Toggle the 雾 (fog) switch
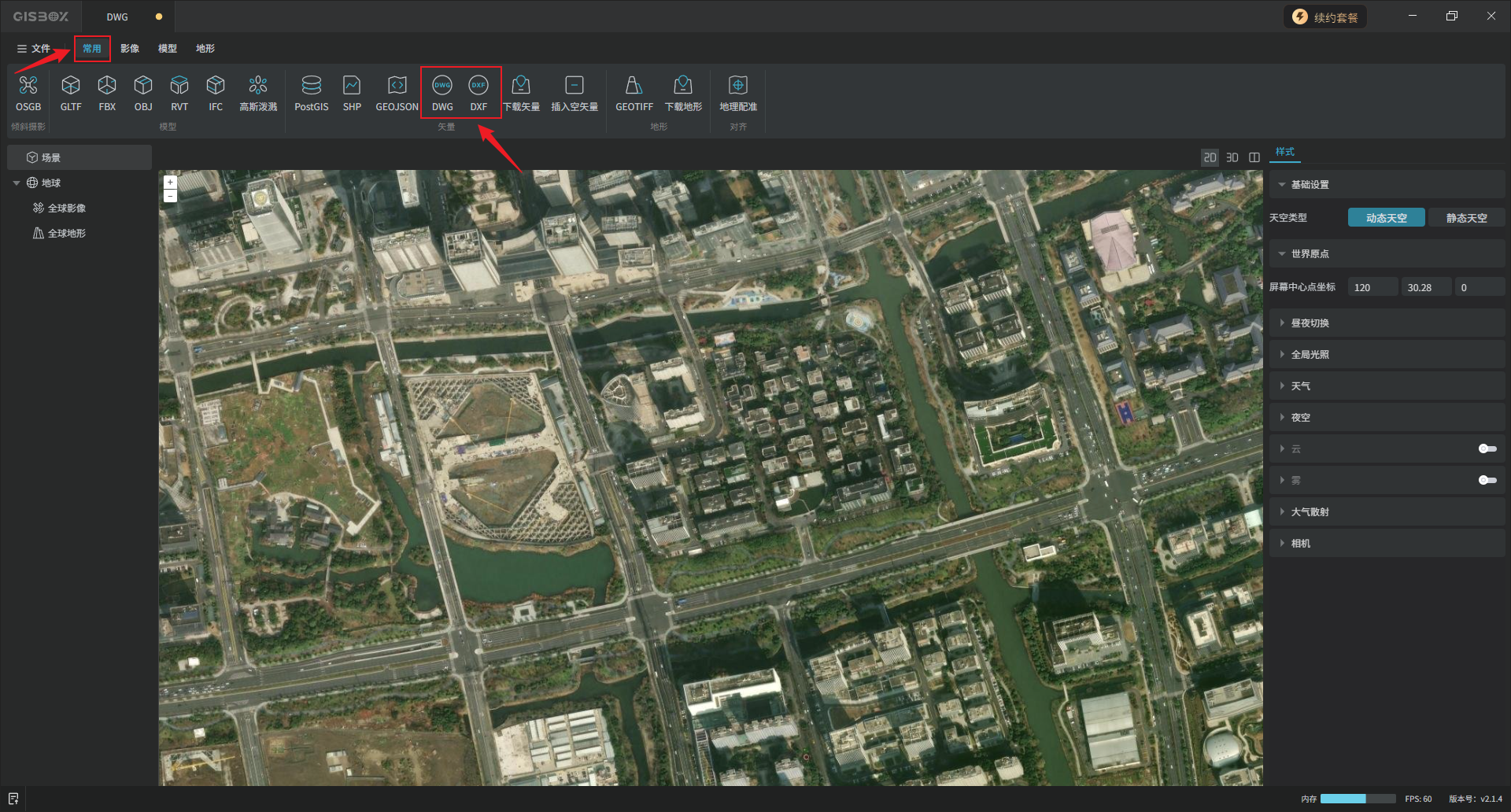The height and width of the screenshot is (812, 1511). pyautogui.click(x=1487, y=480)
